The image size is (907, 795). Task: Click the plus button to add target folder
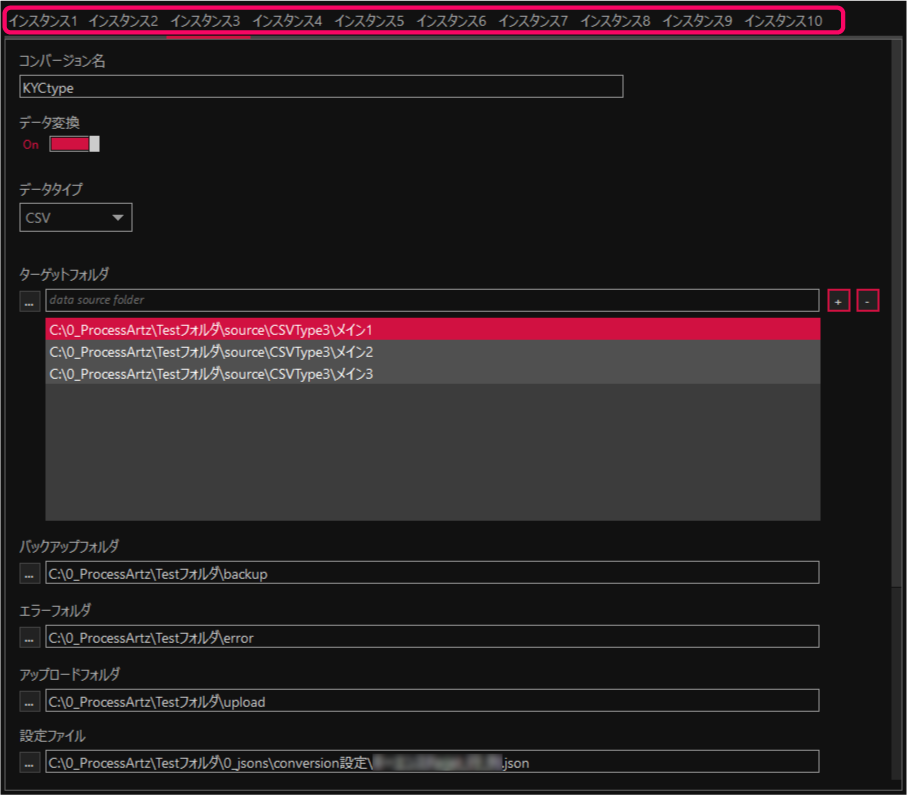tap(838, 300)
